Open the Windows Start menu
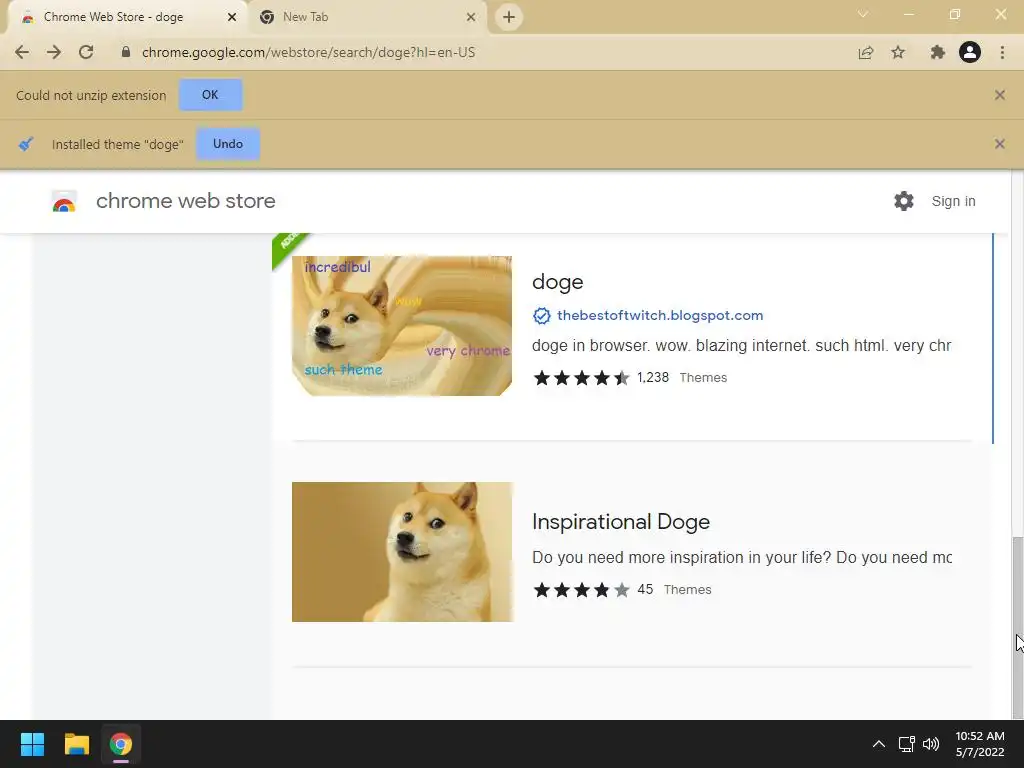 (32, 744)
